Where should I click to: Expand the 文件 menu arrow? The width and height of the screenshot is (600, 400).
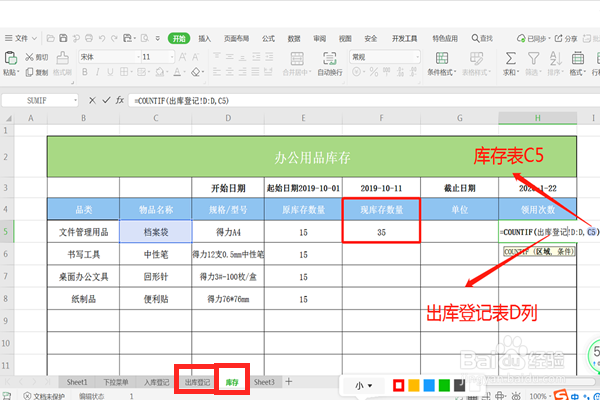tap(34, 38)
